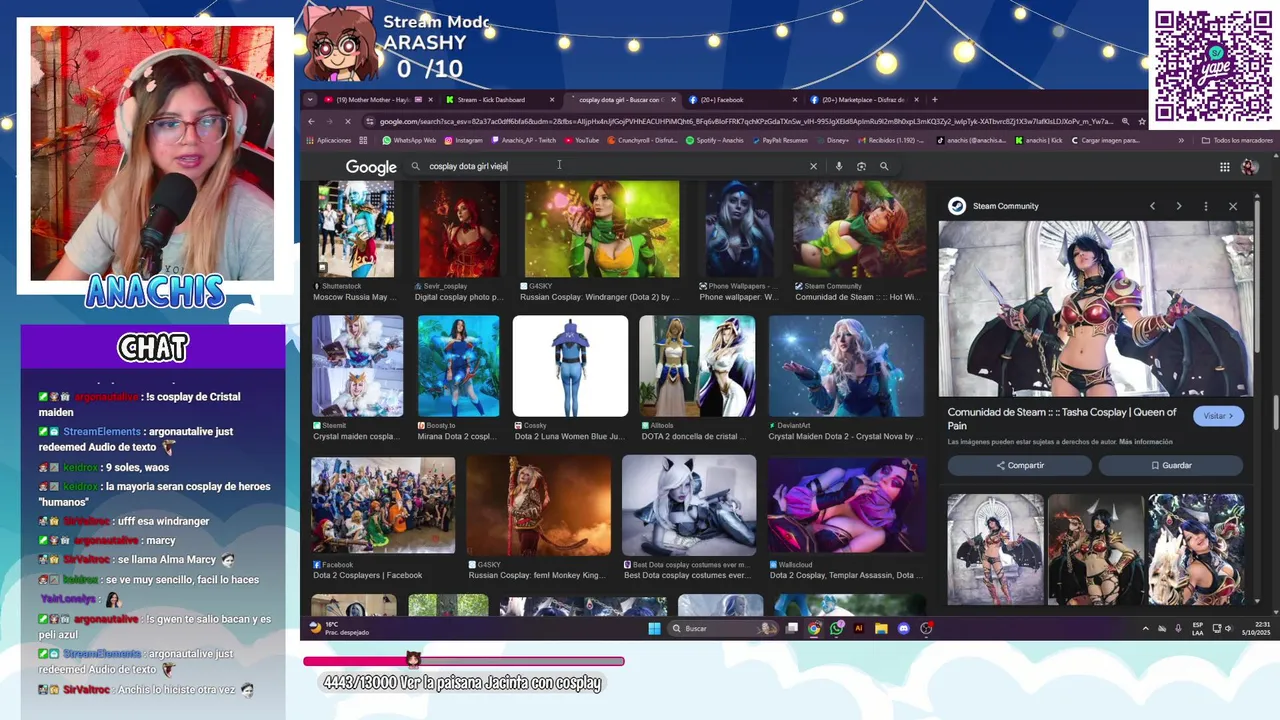Open Best Dota cosplay costumes thumbnail
1280x720 pixels.
689,505
